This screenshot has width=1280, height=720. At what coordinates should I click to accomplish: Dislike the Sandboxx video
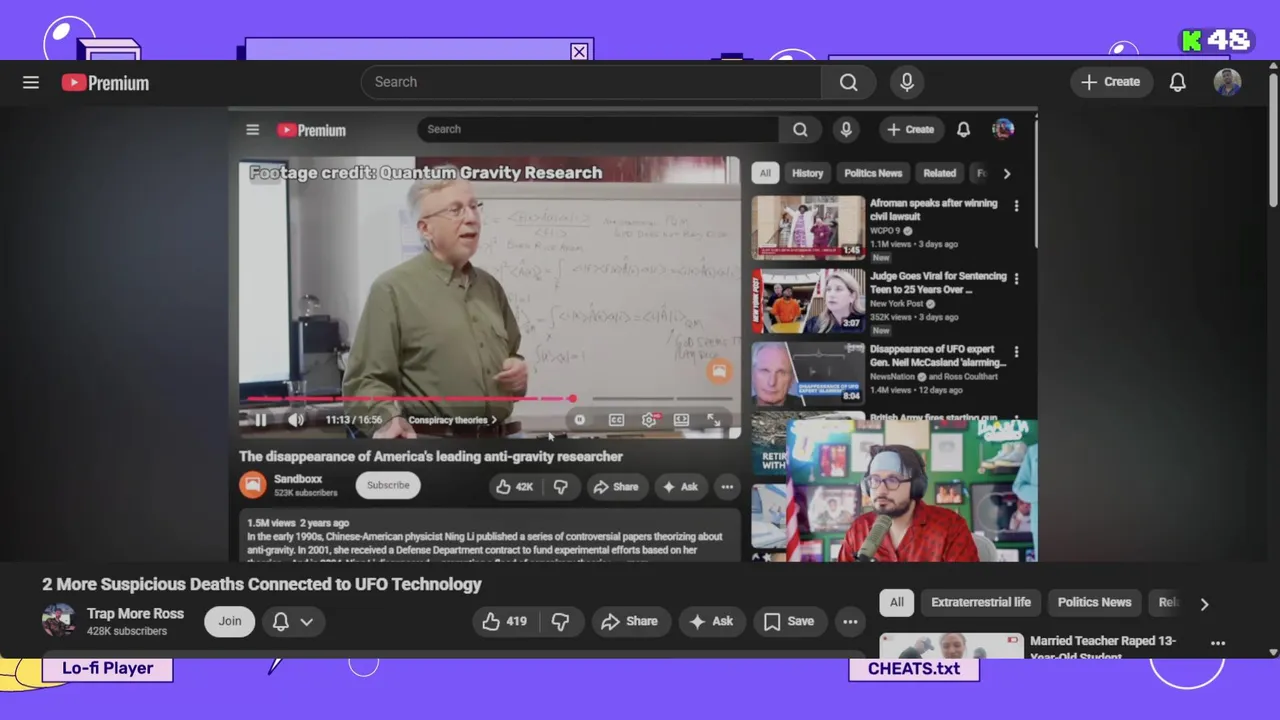coord(561,487)
